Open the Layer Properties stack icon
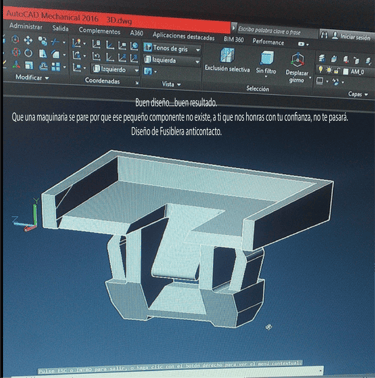 (322, 58)
